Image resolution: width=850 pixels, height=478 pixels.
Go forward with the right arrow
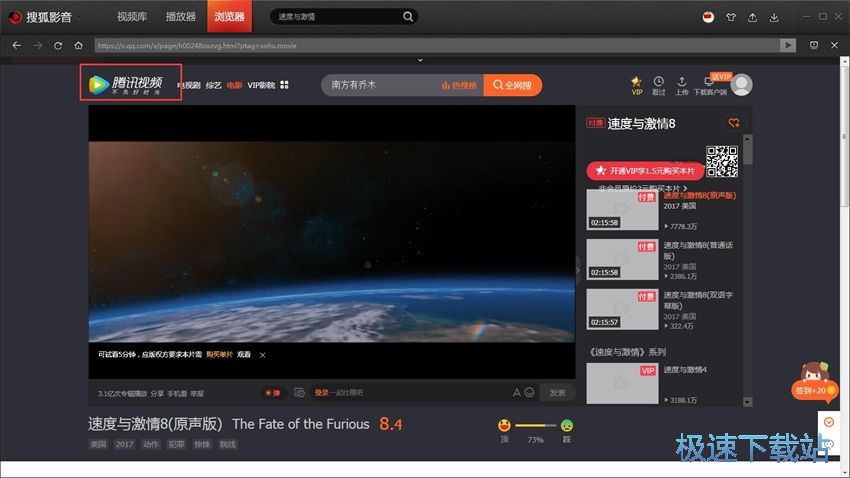pyautogui.click(x=37, y=46)
